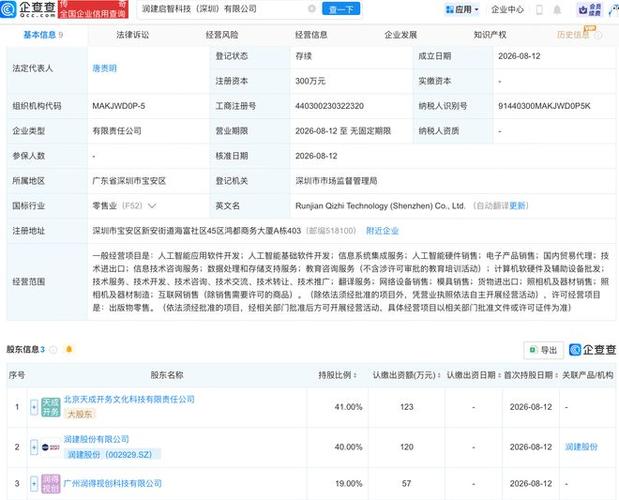Click the 广州润得投创 shareholder logo
The width and height of the screenshot is (619, 500).
tap(51, 483)
